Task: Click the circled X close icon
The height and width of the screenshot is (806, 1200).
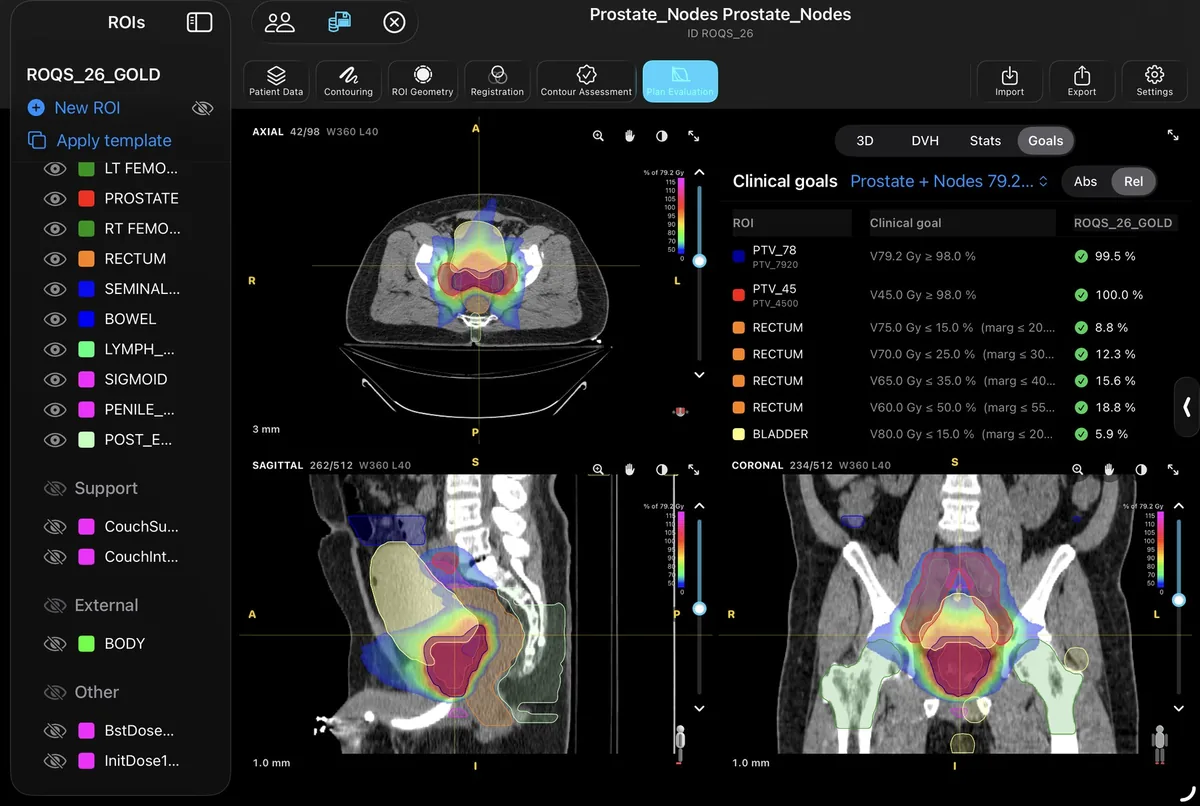Action: coord(394,22)
